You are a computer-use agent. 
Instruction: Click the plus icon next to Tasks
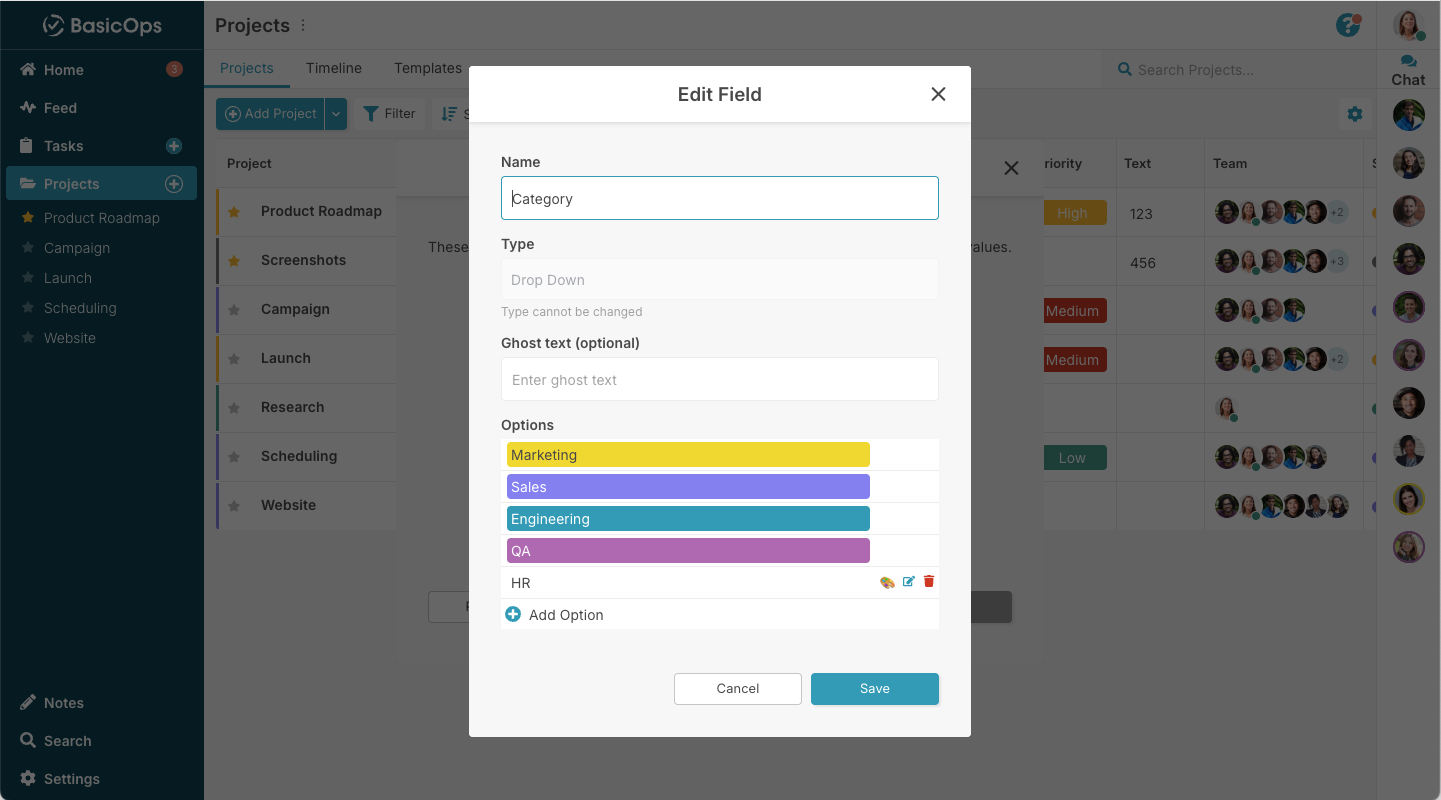pos(173,146)
